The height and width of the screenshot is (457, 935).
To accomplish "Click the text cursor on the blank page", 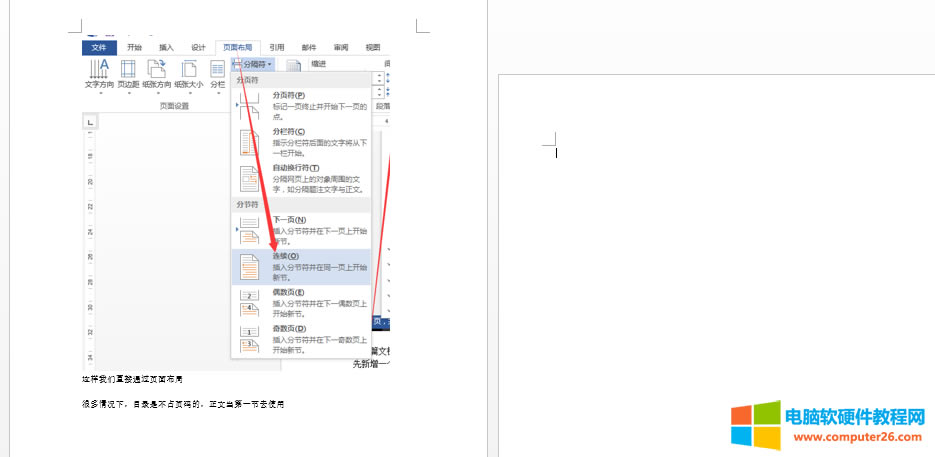I will [x=556, y=152].
